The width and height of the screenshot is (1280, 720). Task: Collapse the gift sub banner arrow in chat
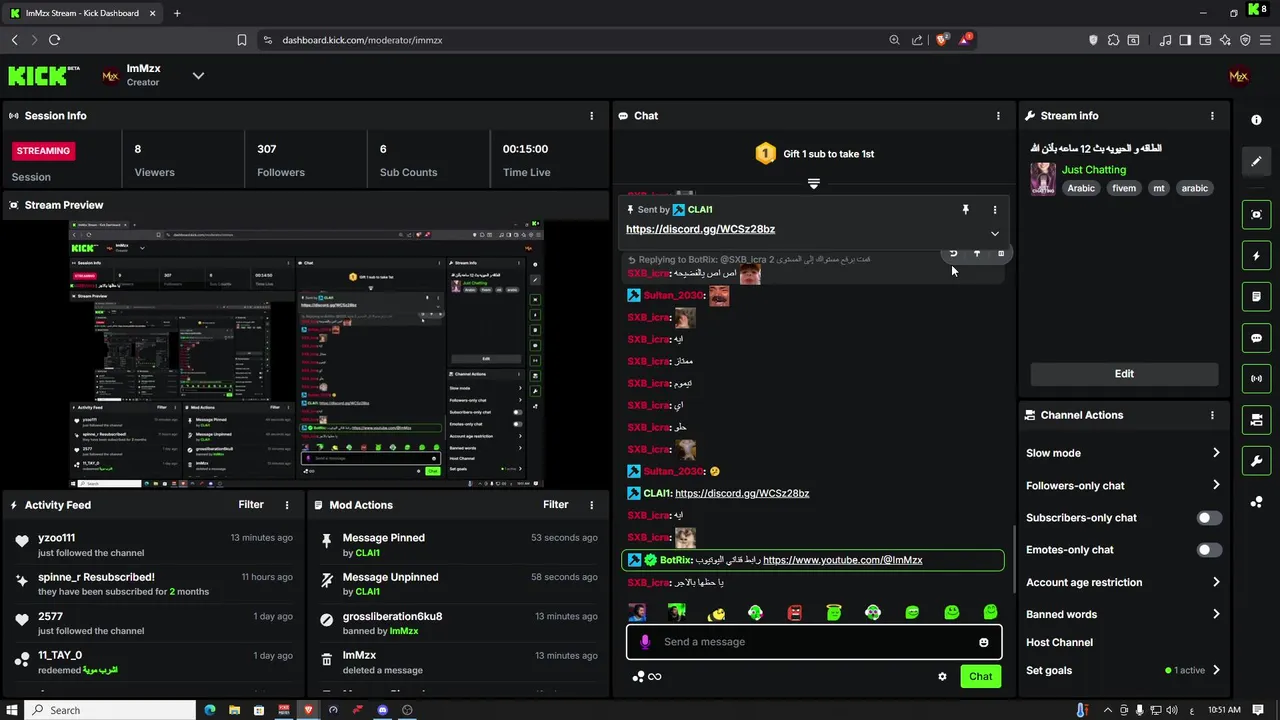coord(813,184)
